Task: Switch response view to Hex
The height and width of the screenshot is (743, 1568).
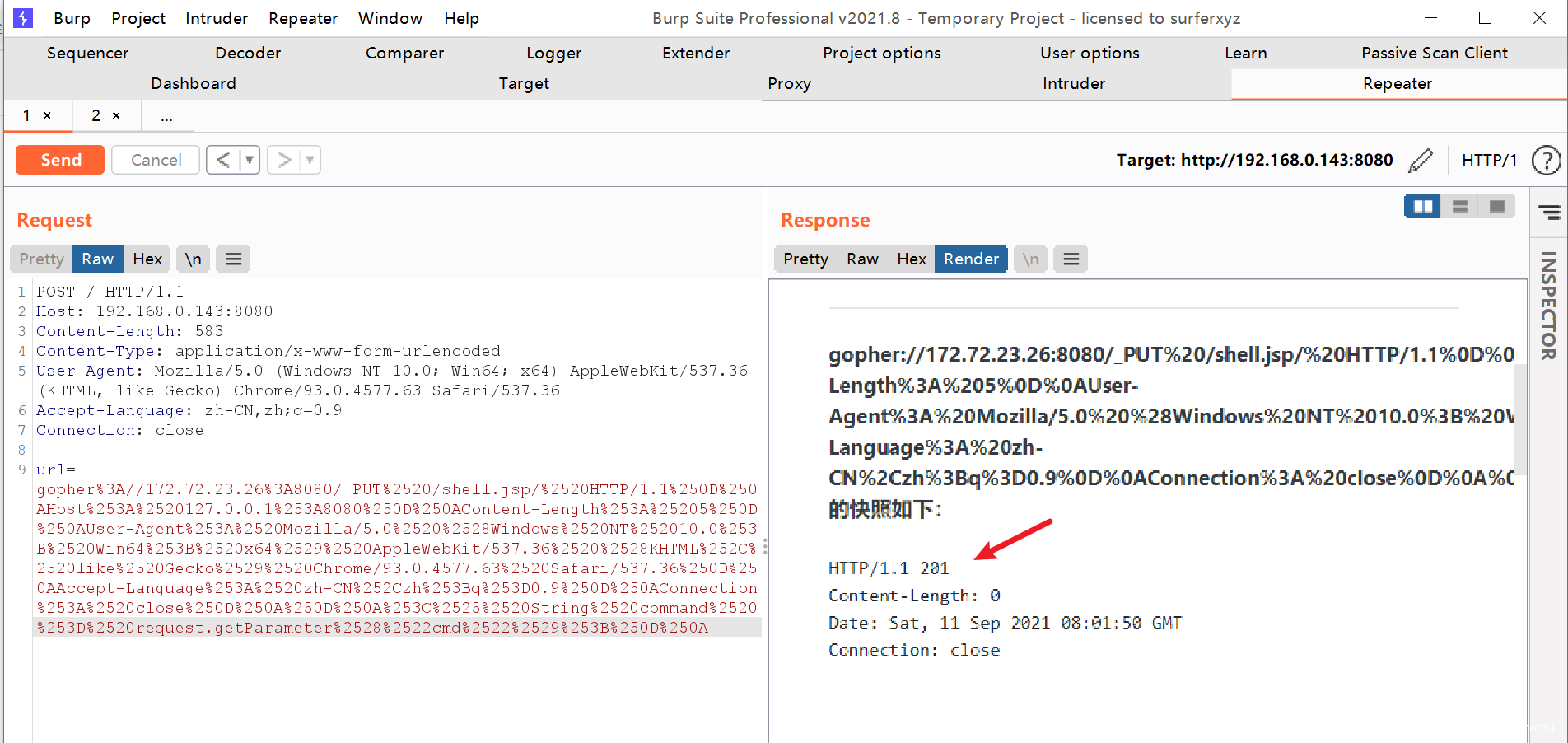Action: point(912,259)
